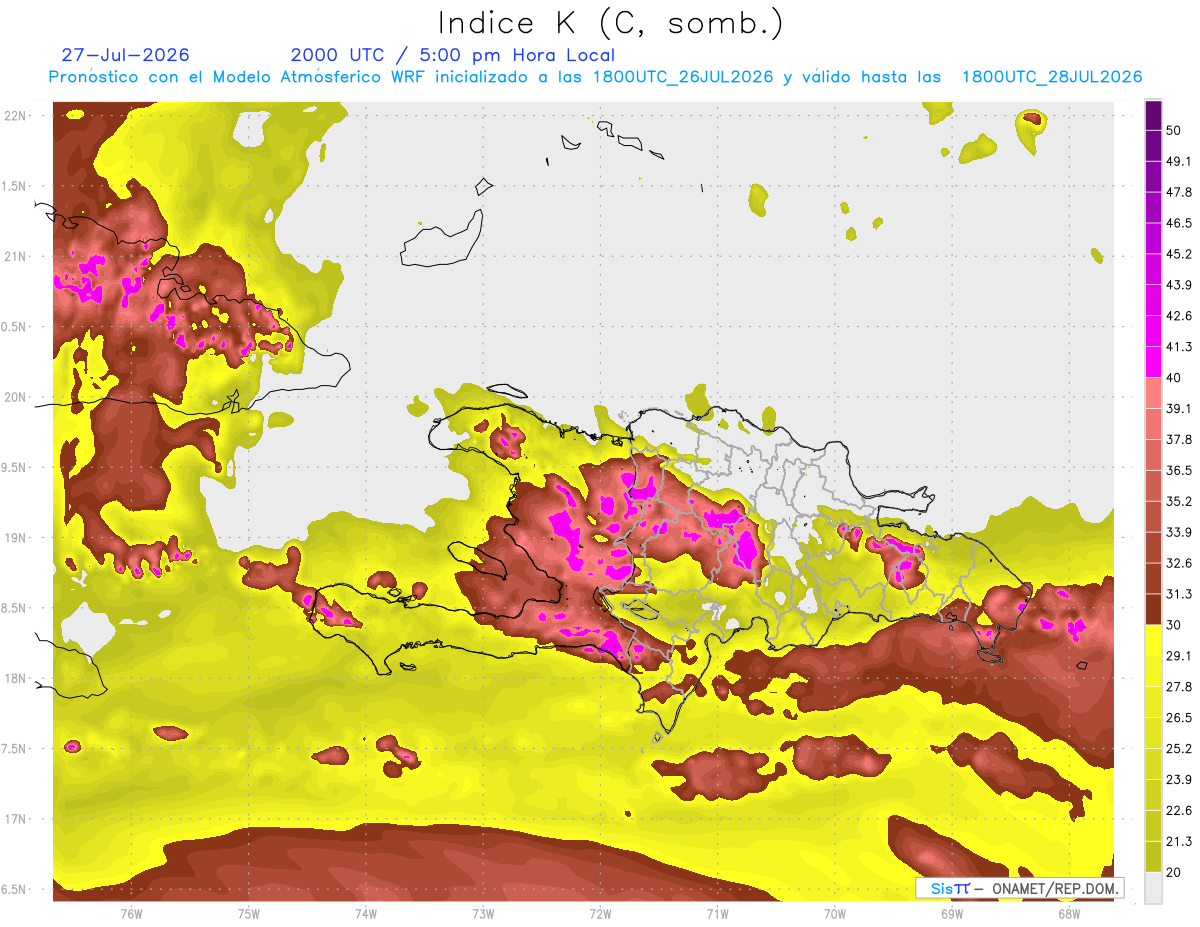This screenshot has height=927, width=1200.
Task: Click the "22N" latitude label
Action: [x=17, y=116]
